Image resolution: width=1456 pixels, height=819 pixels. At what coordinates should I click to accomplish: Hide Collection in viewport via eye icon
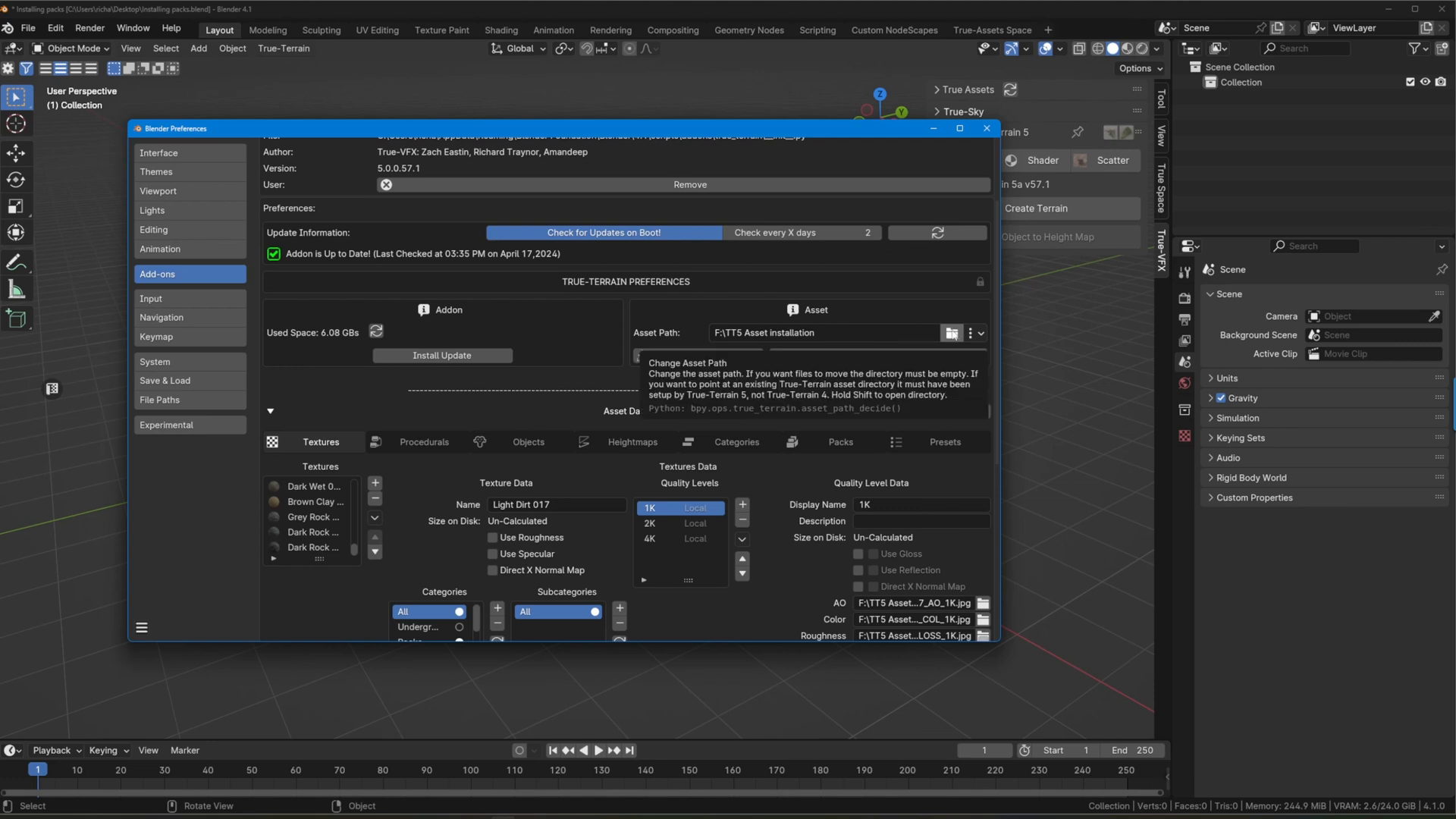click(1425, 82)
